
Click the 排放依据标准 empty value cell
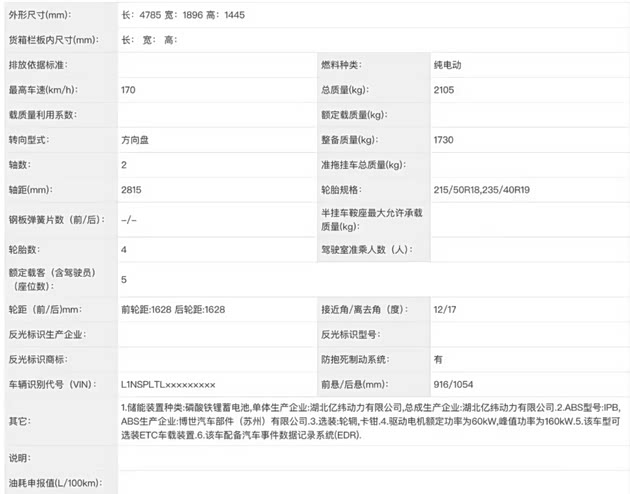[215, 65]
